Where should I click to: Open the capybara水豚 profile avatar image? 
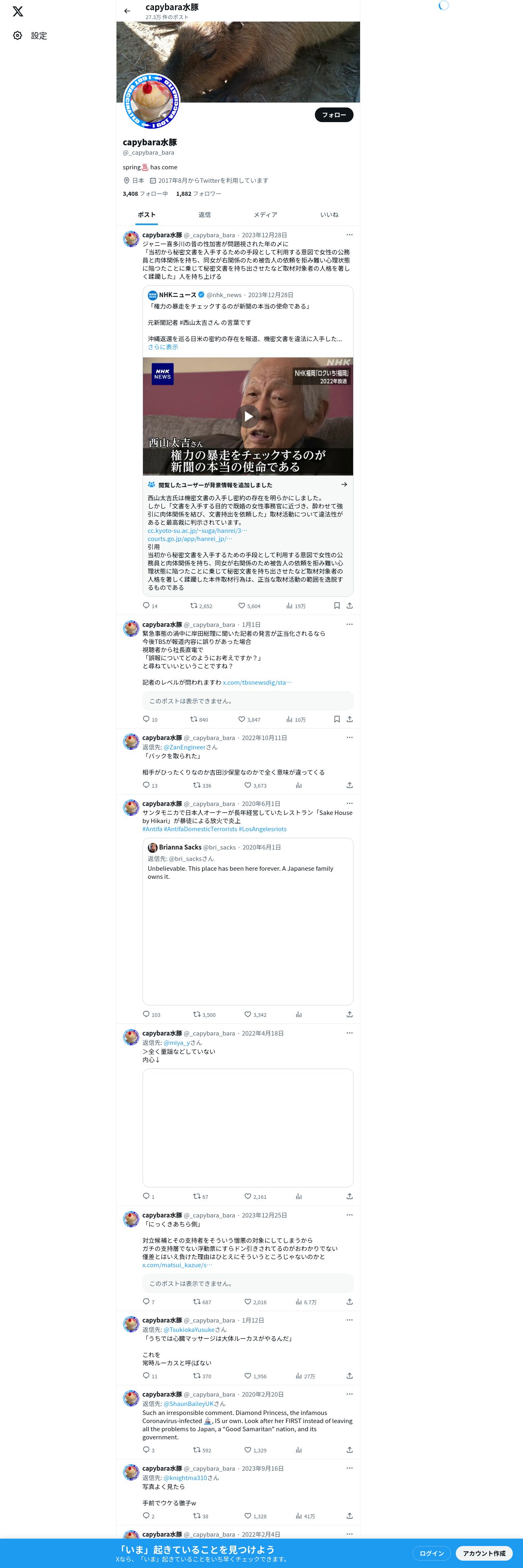152,101
